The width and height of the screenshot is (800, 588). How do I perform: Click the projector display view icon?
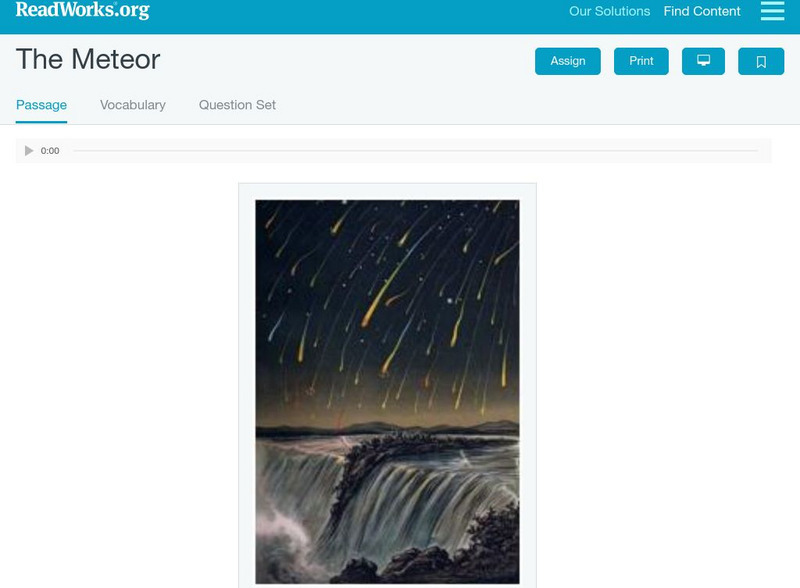click(703, 61)
